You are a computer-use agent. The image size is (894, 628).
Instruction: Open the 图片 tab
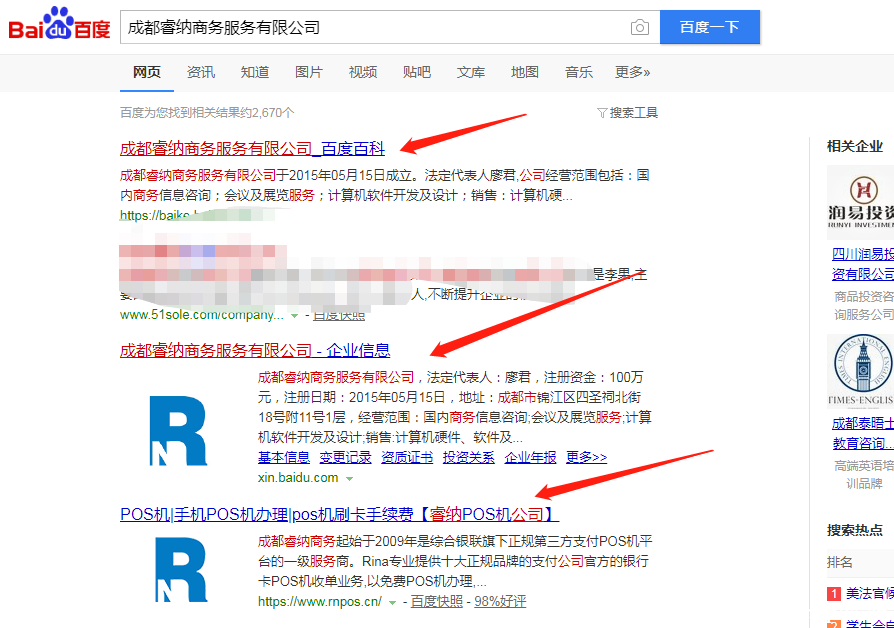[308, 72]
